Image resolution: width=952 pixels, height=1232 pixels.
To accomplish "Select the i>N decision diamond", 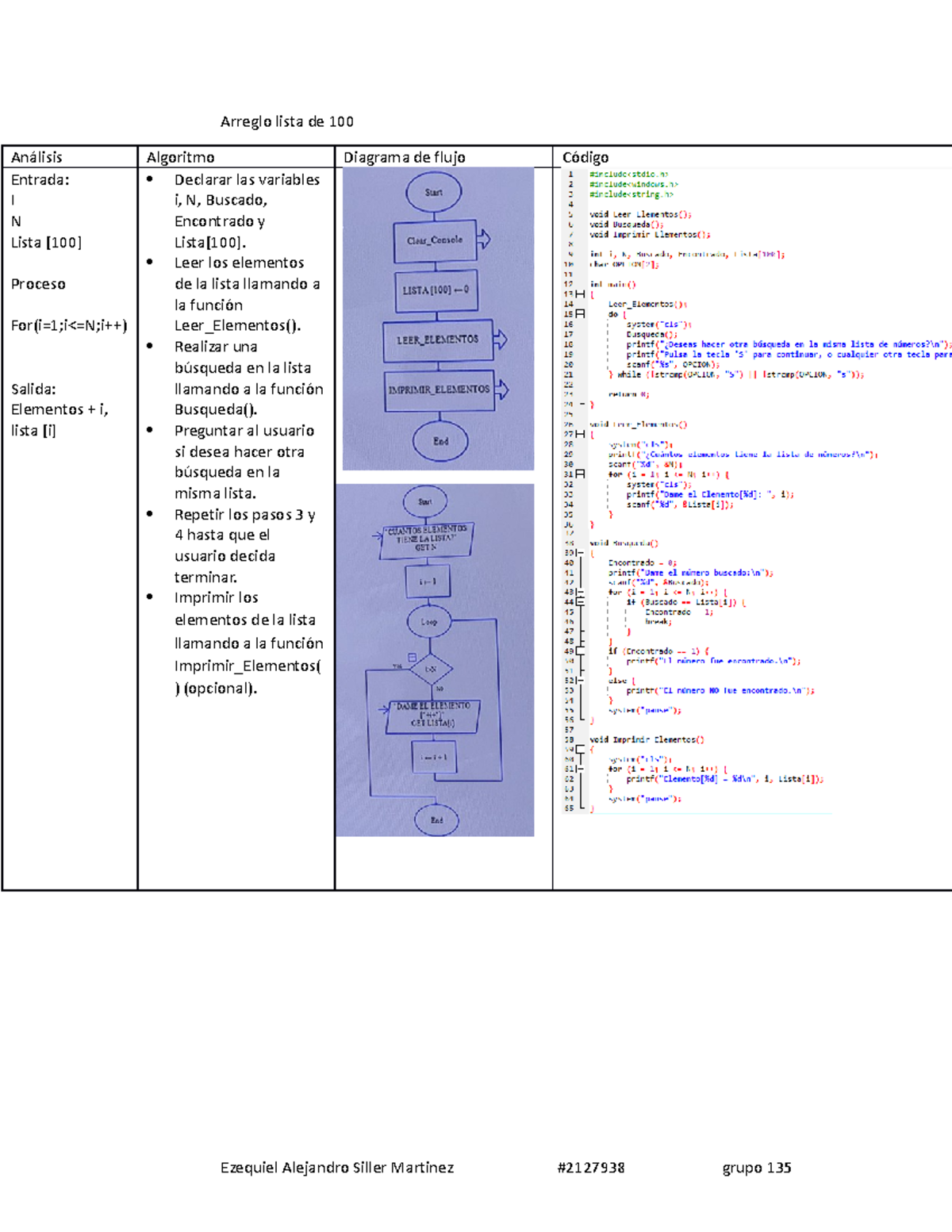I will 431,670.
